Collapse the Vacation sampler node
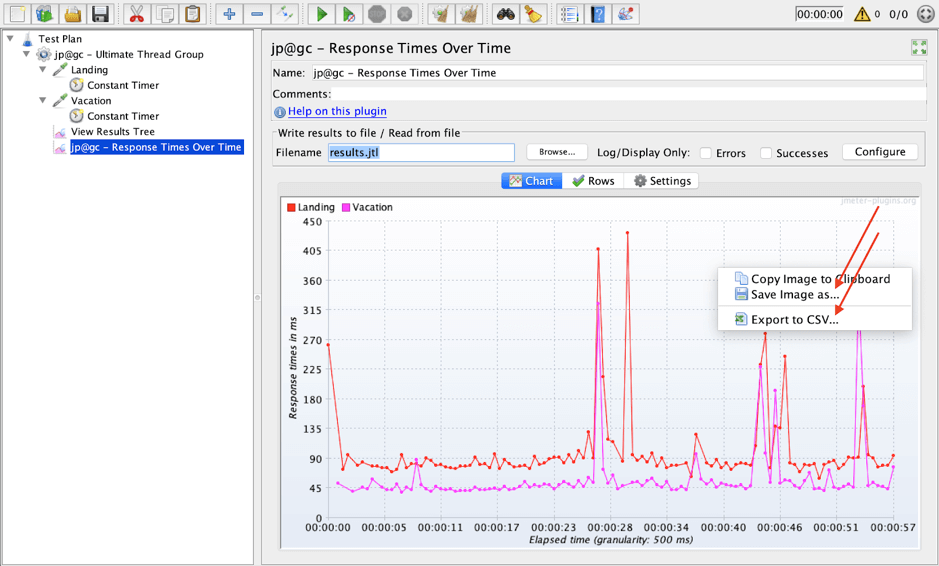This screenshot has height=566, width=939. click(43, 101)
